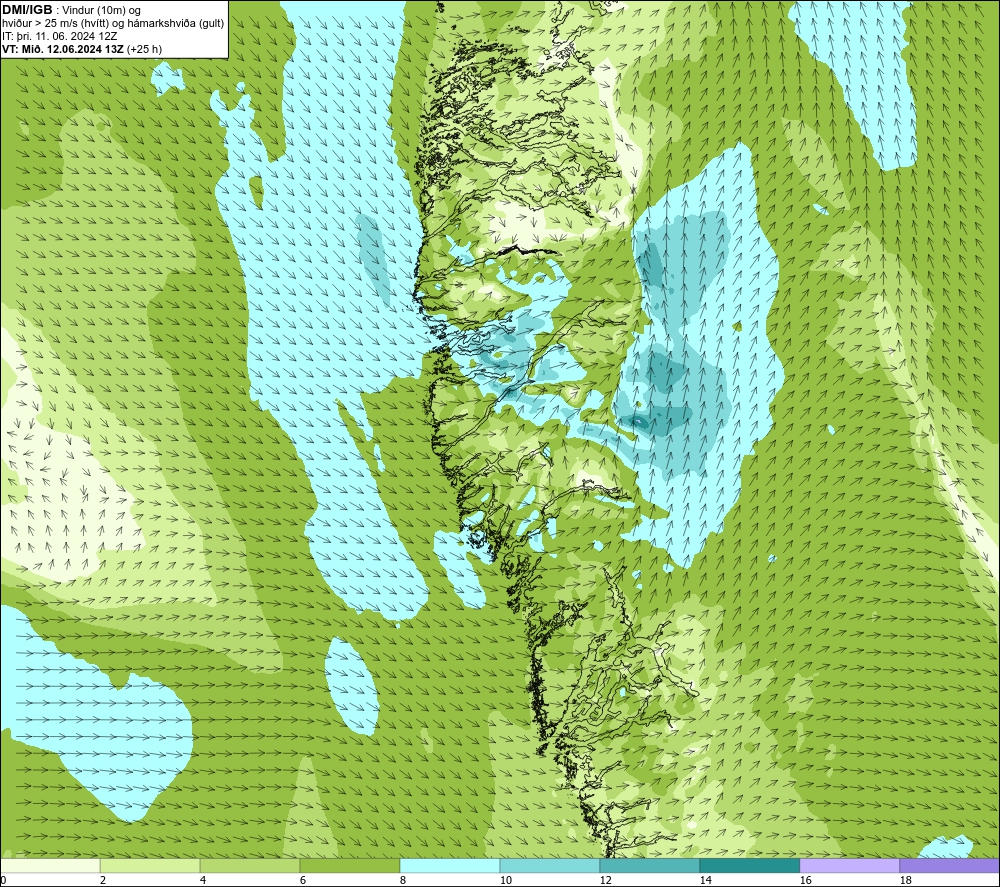The image size is (1000, 887).
Task: Click the '(+25 h)' forecast offset text
Action: (144, 49)
